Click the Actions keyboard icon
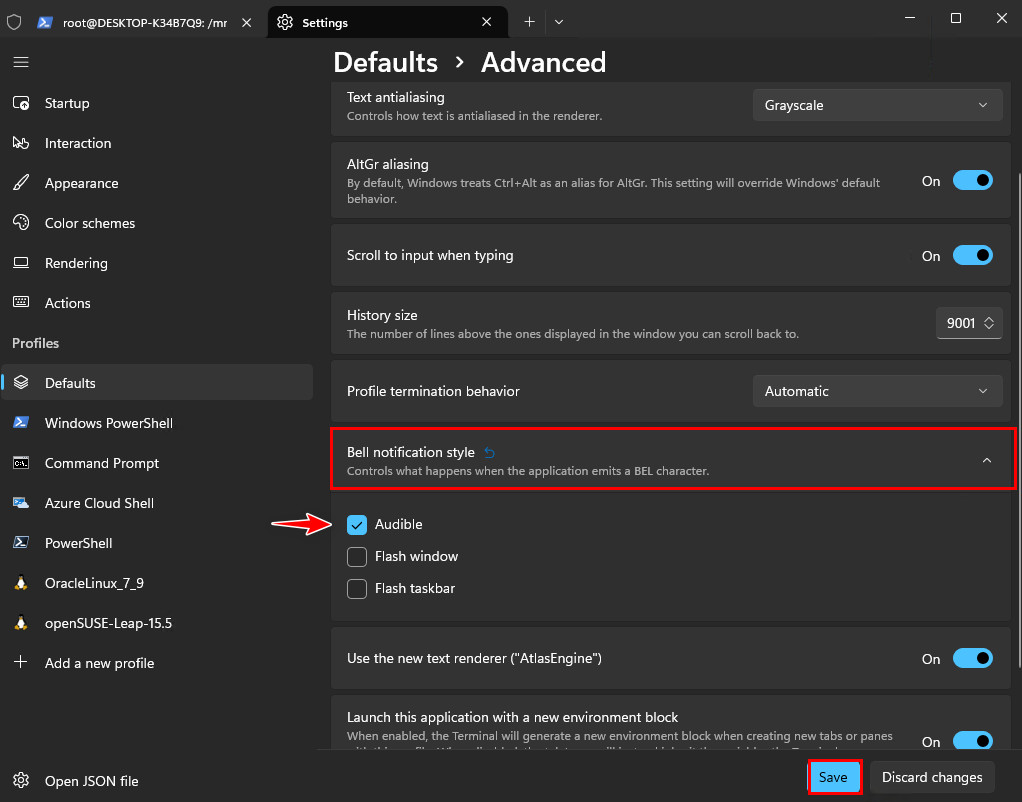This screenshot has height=802, width=1022. coord(21,302)
